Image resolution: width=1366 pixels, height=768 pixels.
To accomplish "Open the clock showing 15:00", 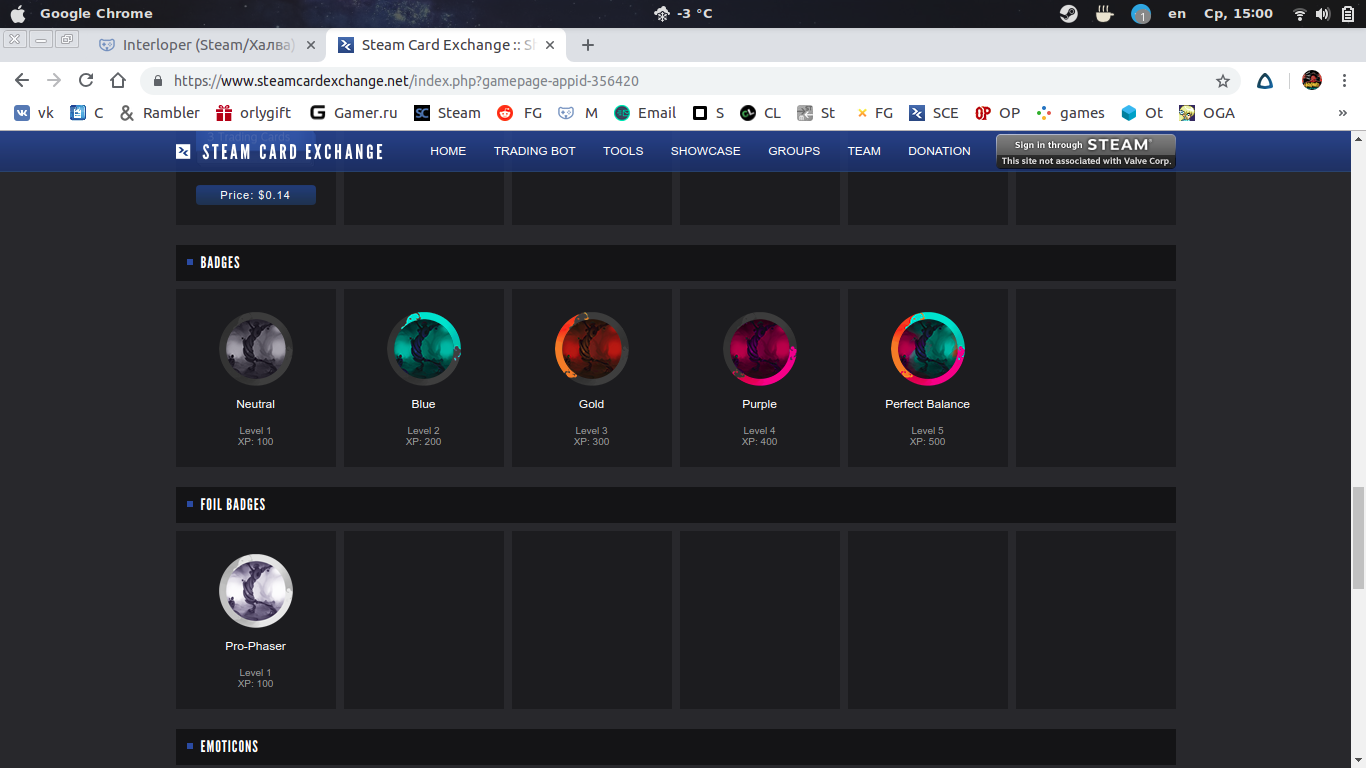I will [x=1238, y=14].
